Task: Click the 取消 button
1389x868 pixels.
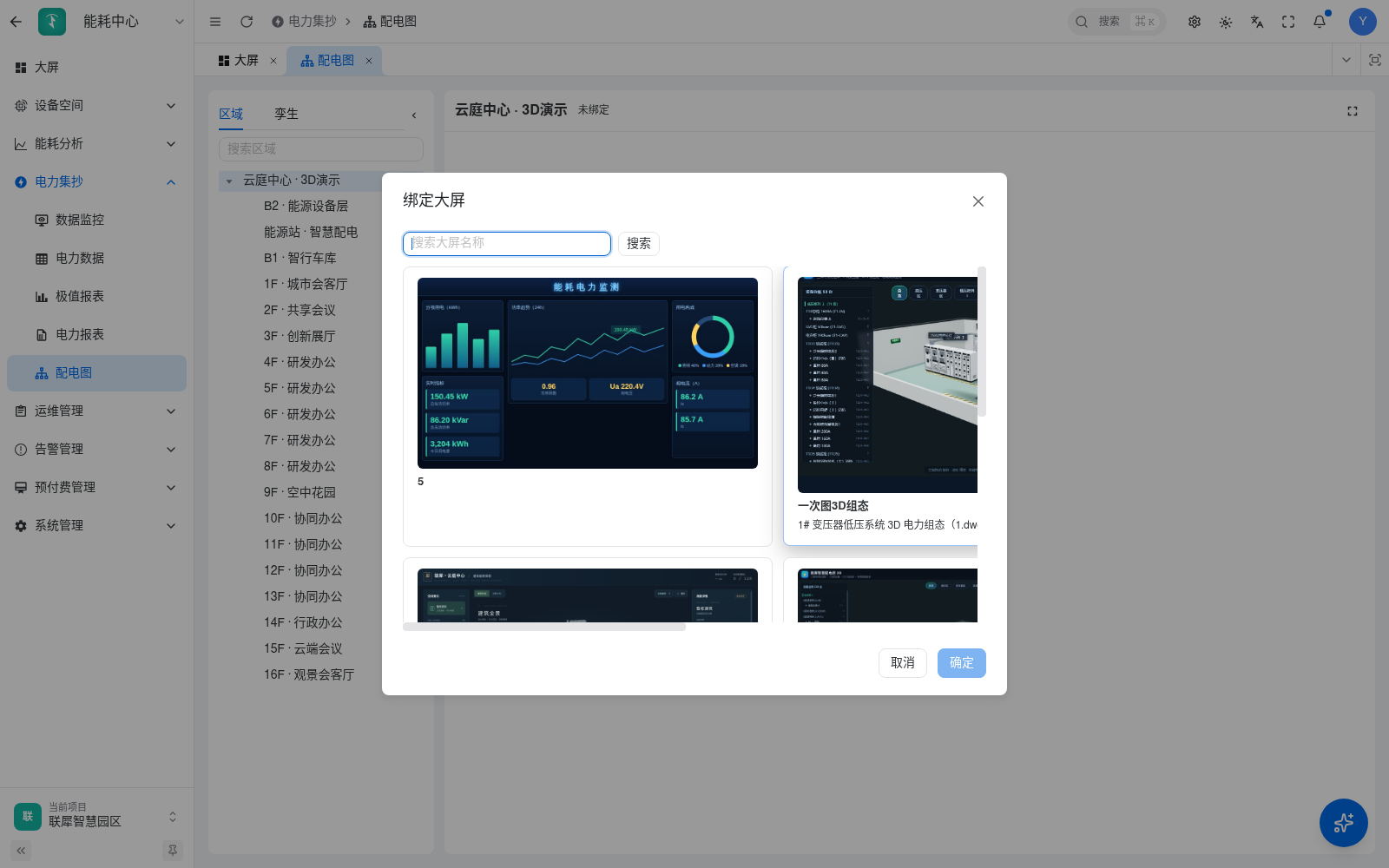Action: point(903,663)
